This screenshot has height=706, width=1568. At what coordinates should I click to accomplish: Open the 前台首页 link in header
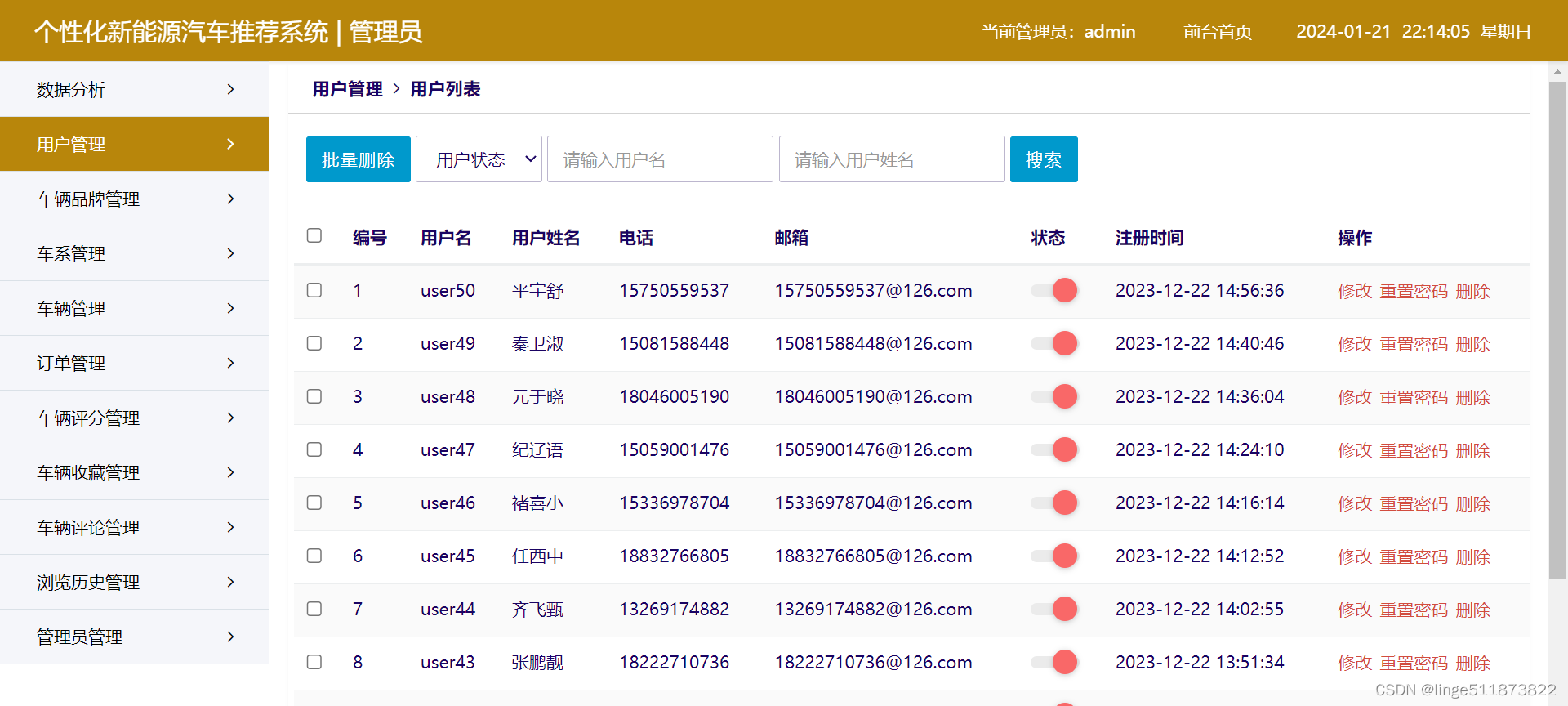(x=1218, y=31)
